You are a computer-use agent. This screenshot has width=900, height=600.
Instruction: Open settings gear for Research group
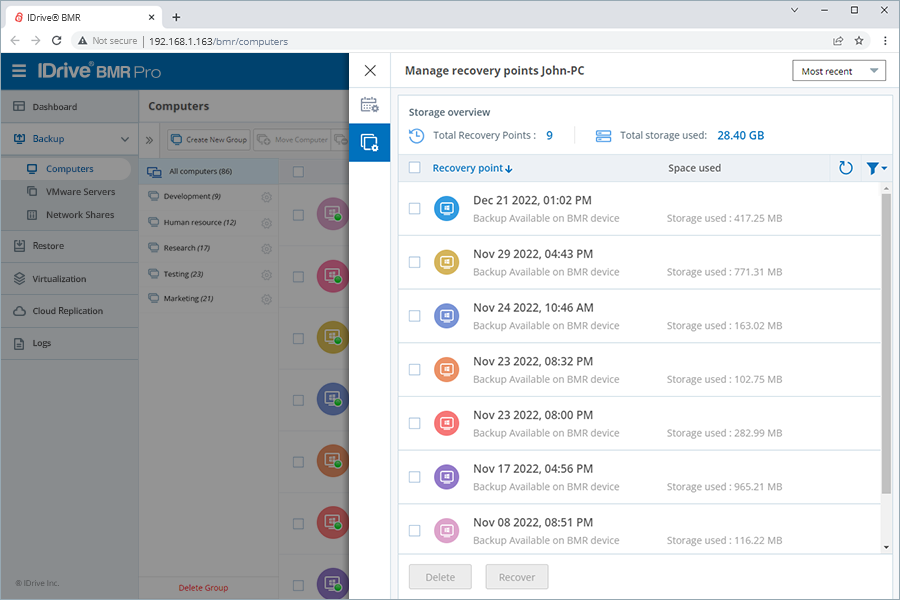pos(266,249)
